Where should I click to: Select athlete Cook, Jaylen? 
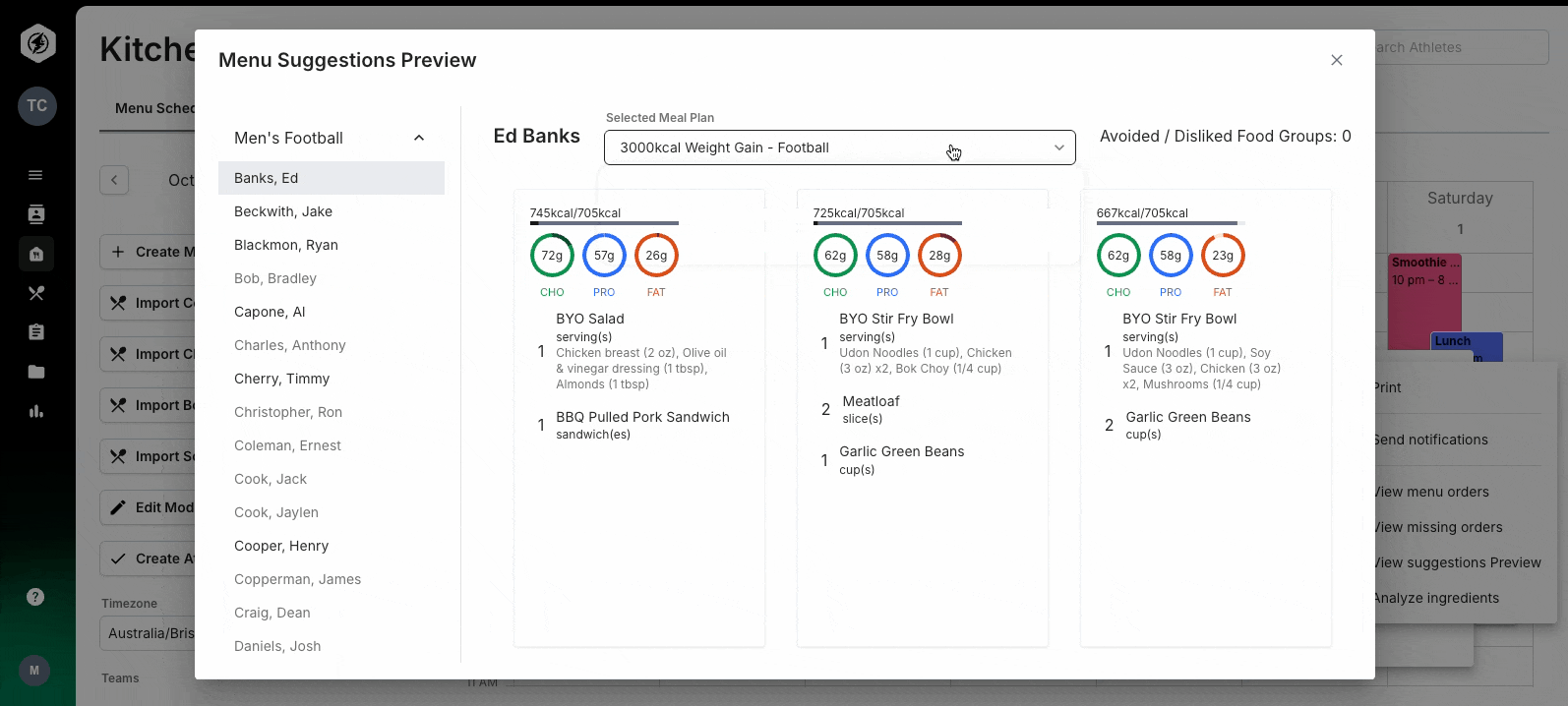[332, 512]
